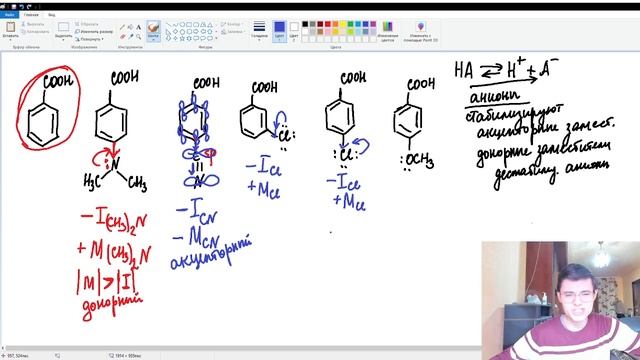Choose the Curve shape

tap(176, 25)
